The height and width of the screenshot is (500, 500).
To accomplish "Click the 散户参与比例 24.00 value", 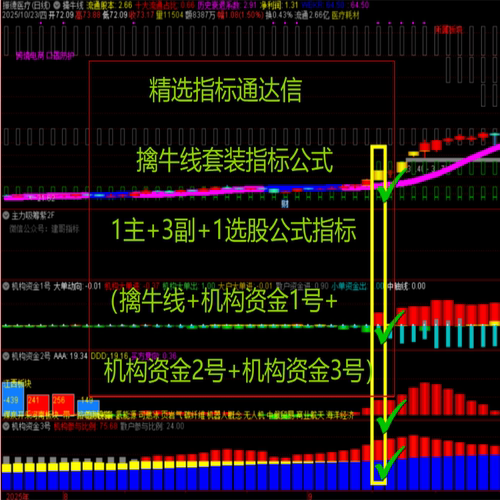I will coord(152,426).
